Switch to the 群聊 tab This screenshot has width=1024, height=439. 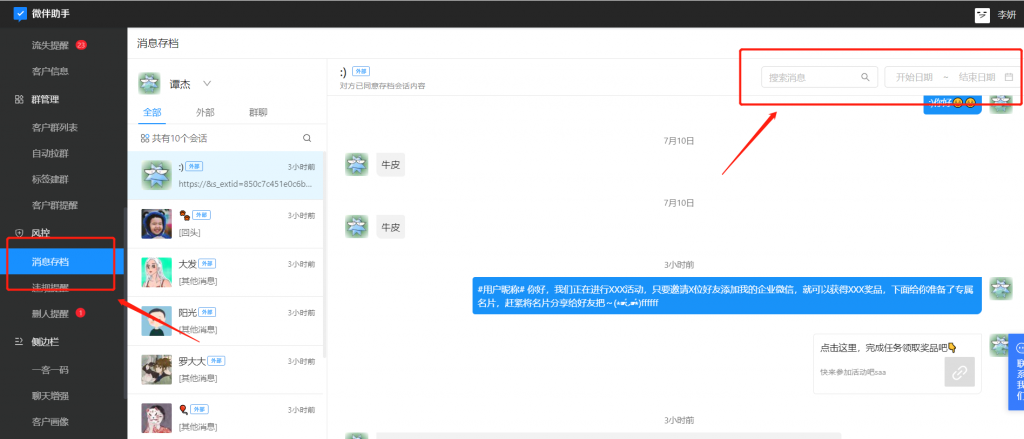(258, 112)
